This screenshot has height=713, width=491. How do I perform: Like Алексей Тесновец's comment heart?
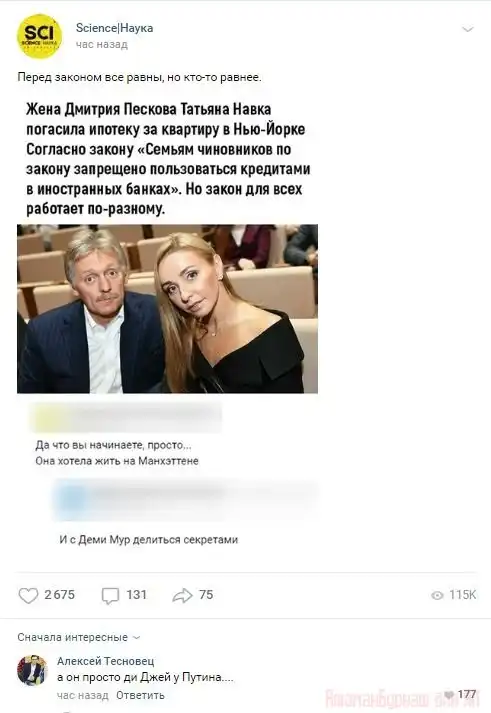(449, 694)
